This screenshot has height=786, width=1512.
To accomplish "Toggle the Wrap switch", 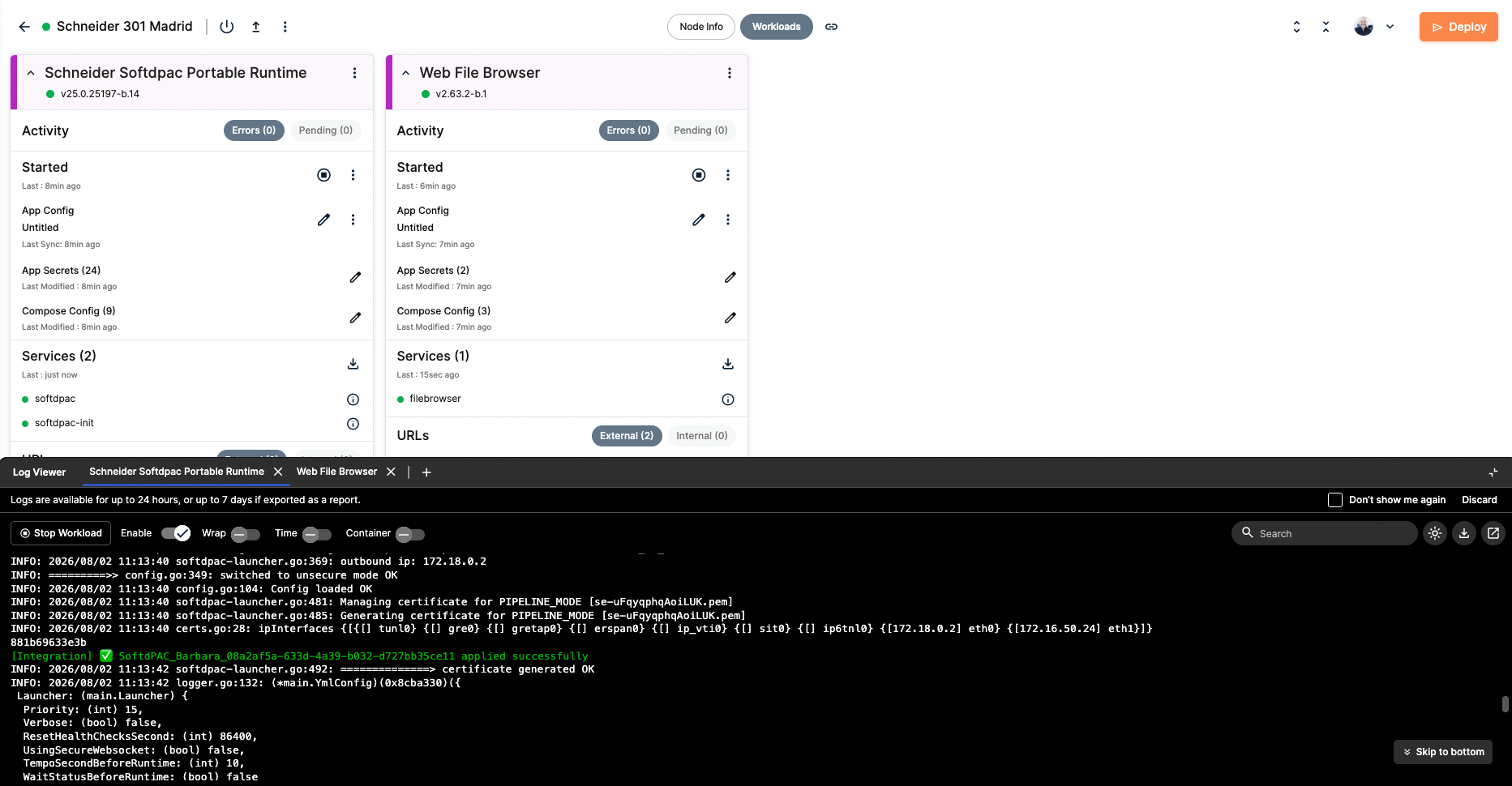I will tap(246, 534).
